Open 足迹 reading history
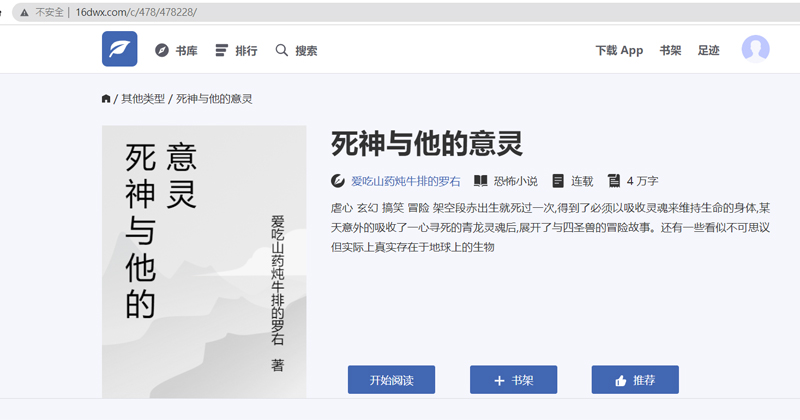The height and width of the screenshot is (420, 800). coord(709,51)
